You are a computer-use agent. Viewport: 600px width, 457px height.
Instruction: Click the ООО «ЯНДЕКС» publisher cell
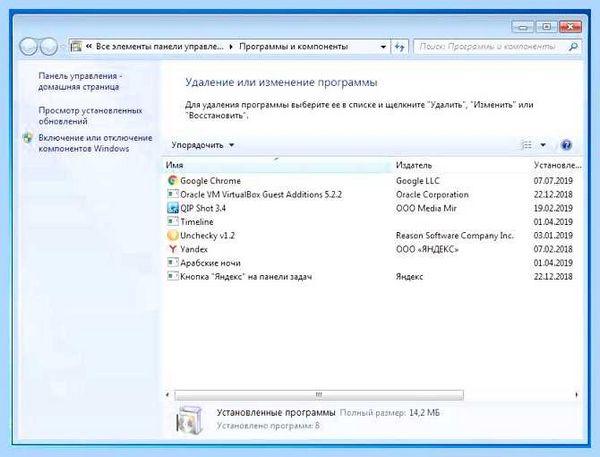coord(427,249)
